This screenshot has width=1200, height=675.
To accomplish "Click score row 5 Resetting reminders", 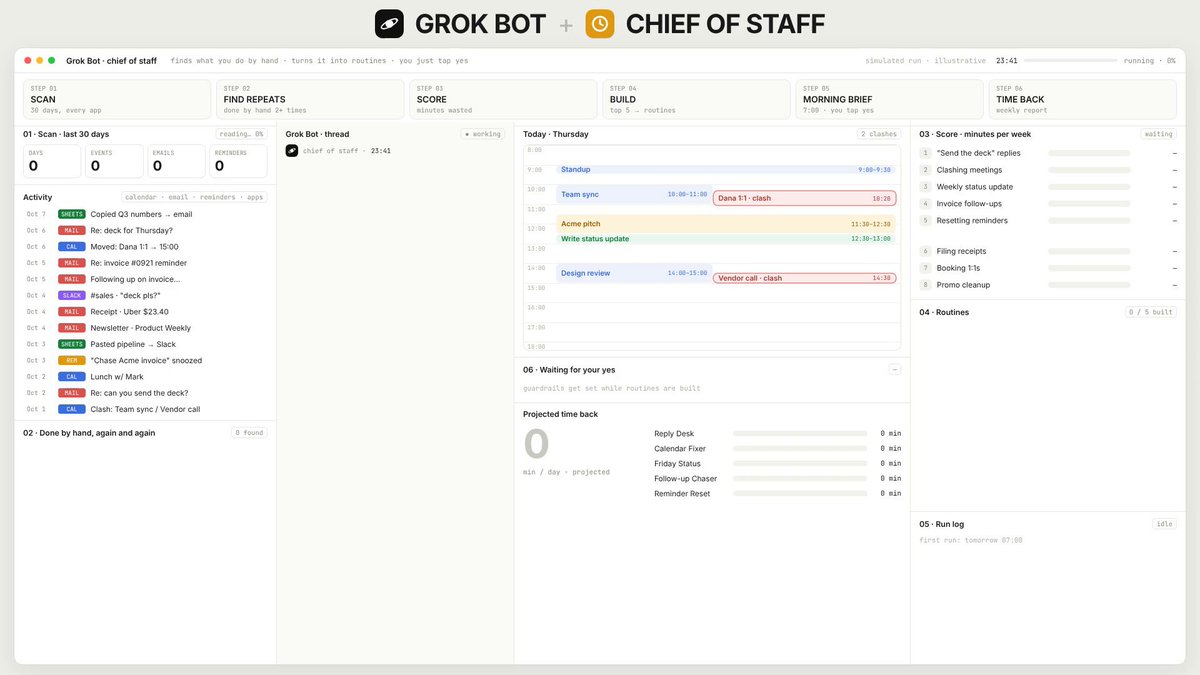I will click(x=1048, y=220).
